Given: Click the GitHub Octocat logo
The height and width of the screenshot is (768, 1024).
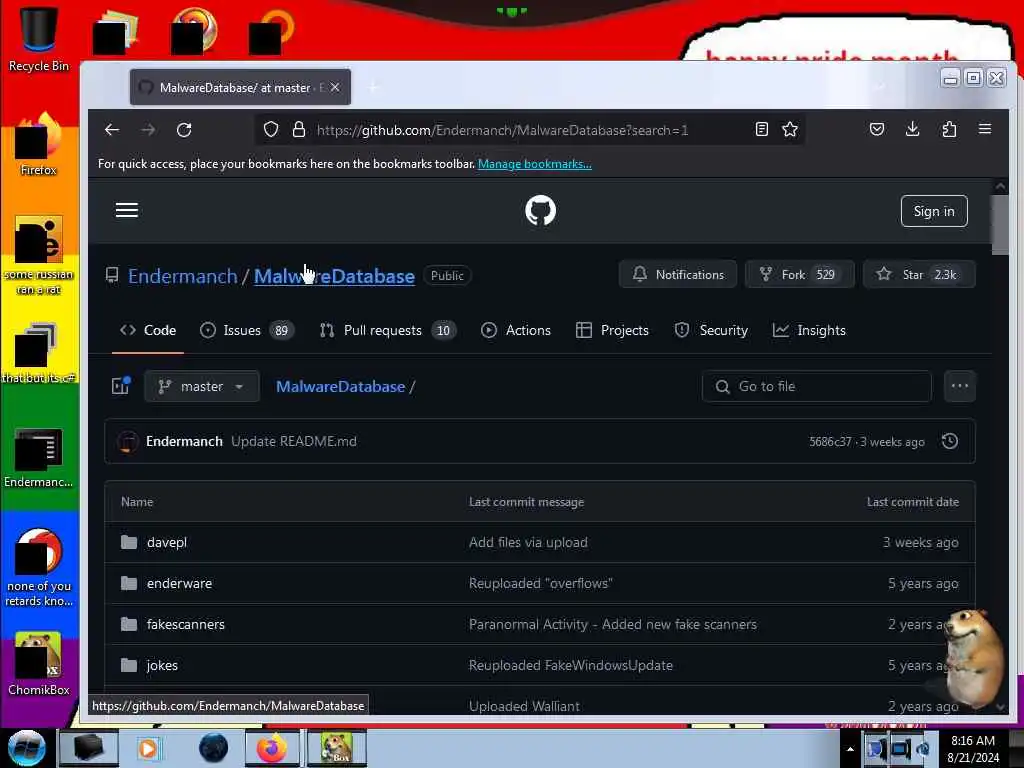Looking at the screenshot, I should [541, 210].
